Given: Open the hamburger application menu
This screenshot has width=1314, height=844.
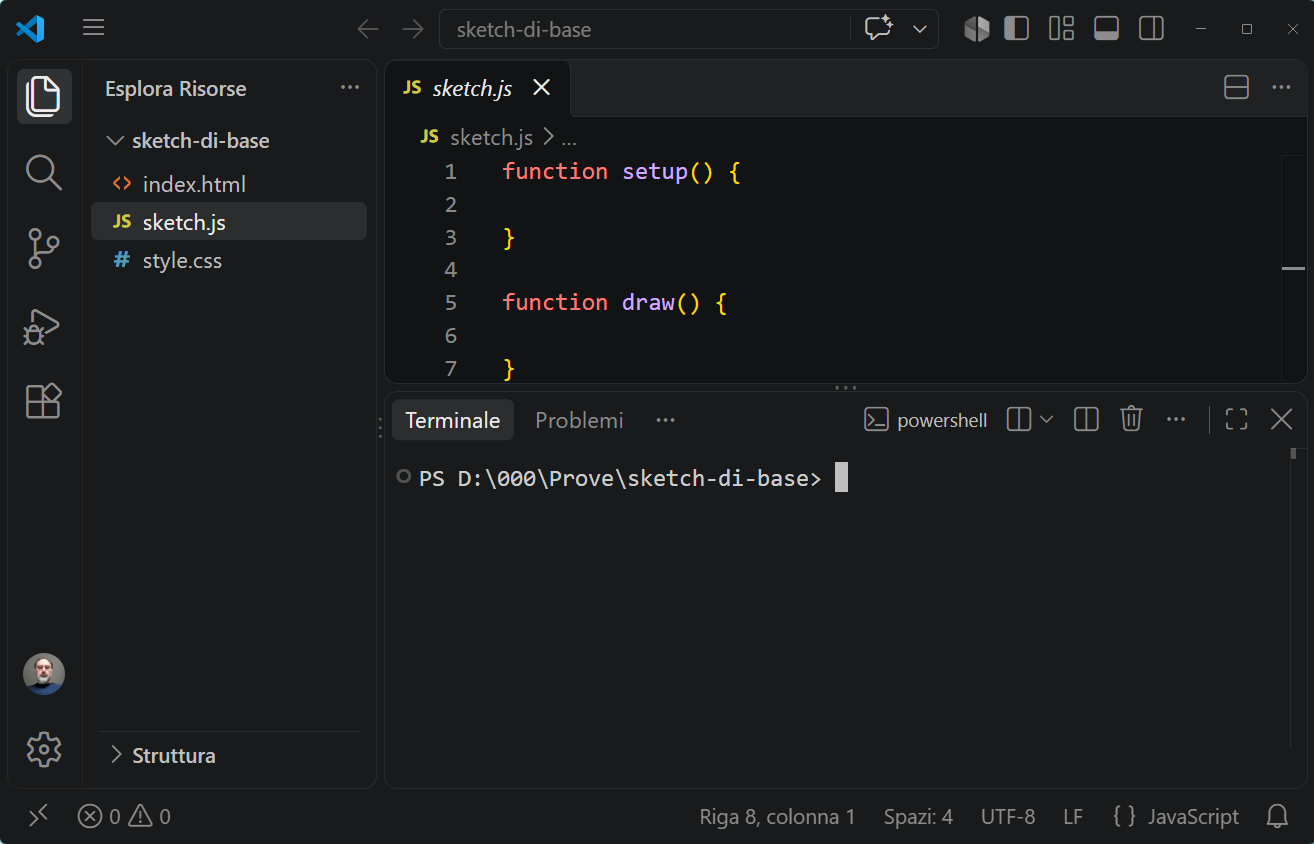Looking at the screenshot, I should click(x=94, y=28).
